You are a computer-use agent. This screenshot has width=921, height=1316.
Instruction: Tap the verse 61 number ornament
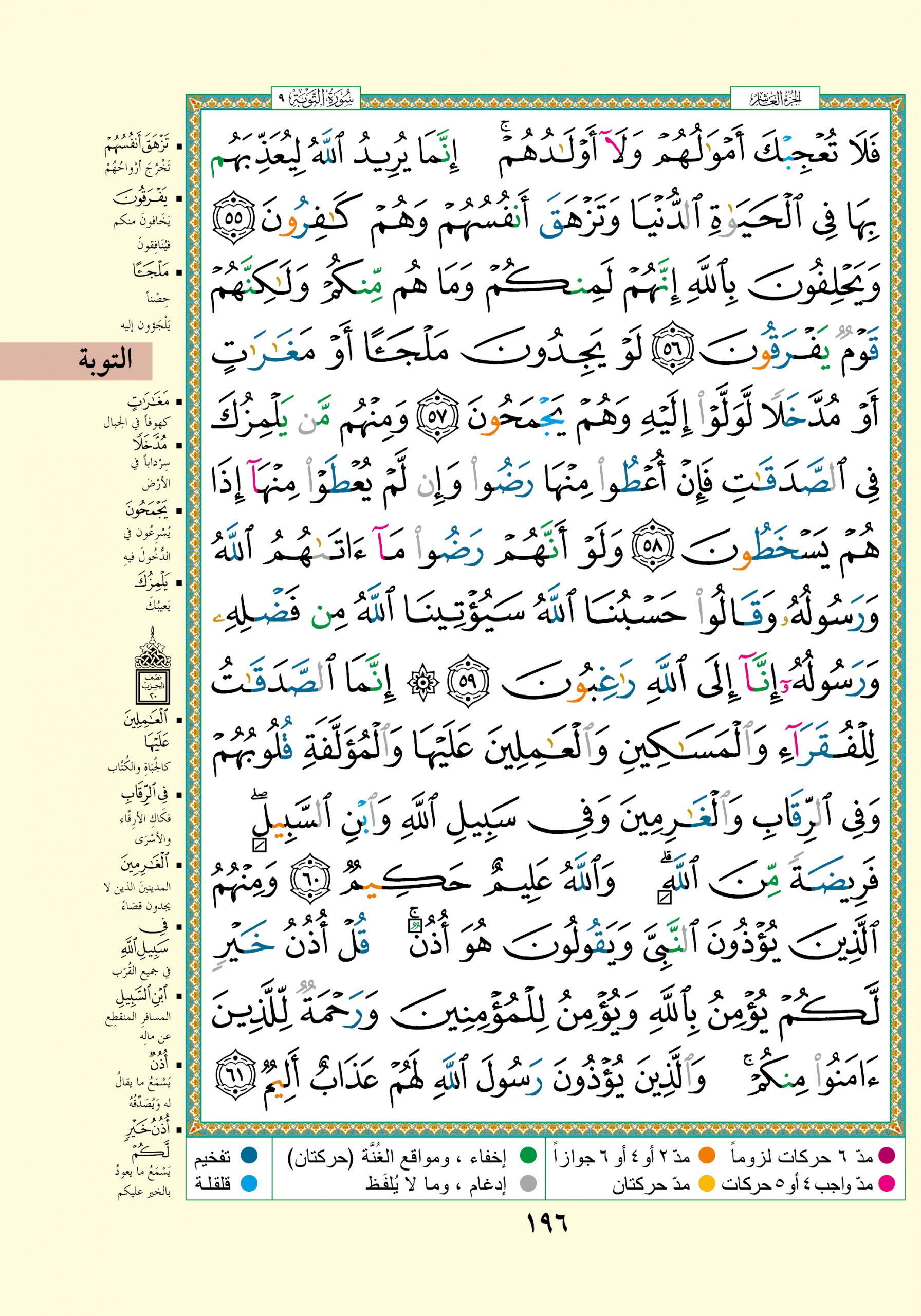[235, 1076]
